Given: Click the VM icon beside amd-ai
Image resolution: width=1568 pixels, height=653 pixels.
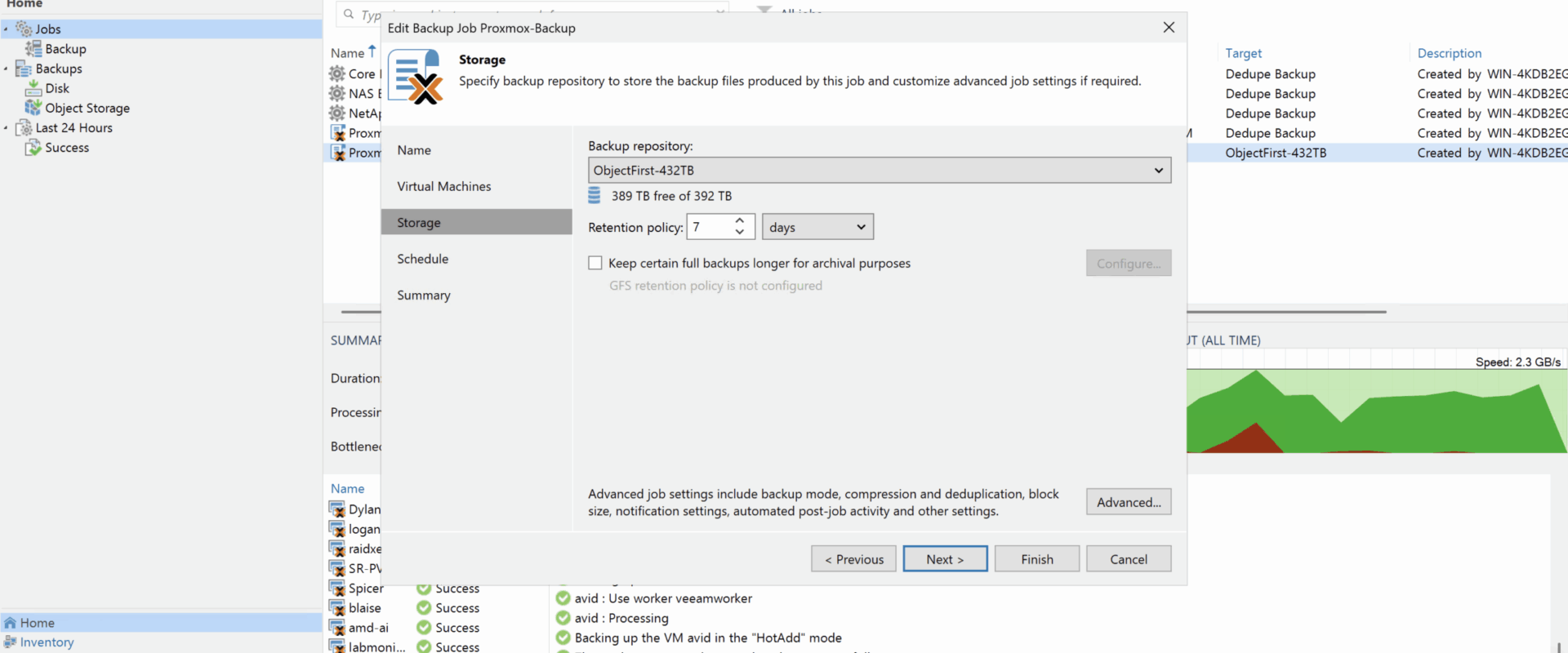Looking at the screenshot, I should [336, 627].
